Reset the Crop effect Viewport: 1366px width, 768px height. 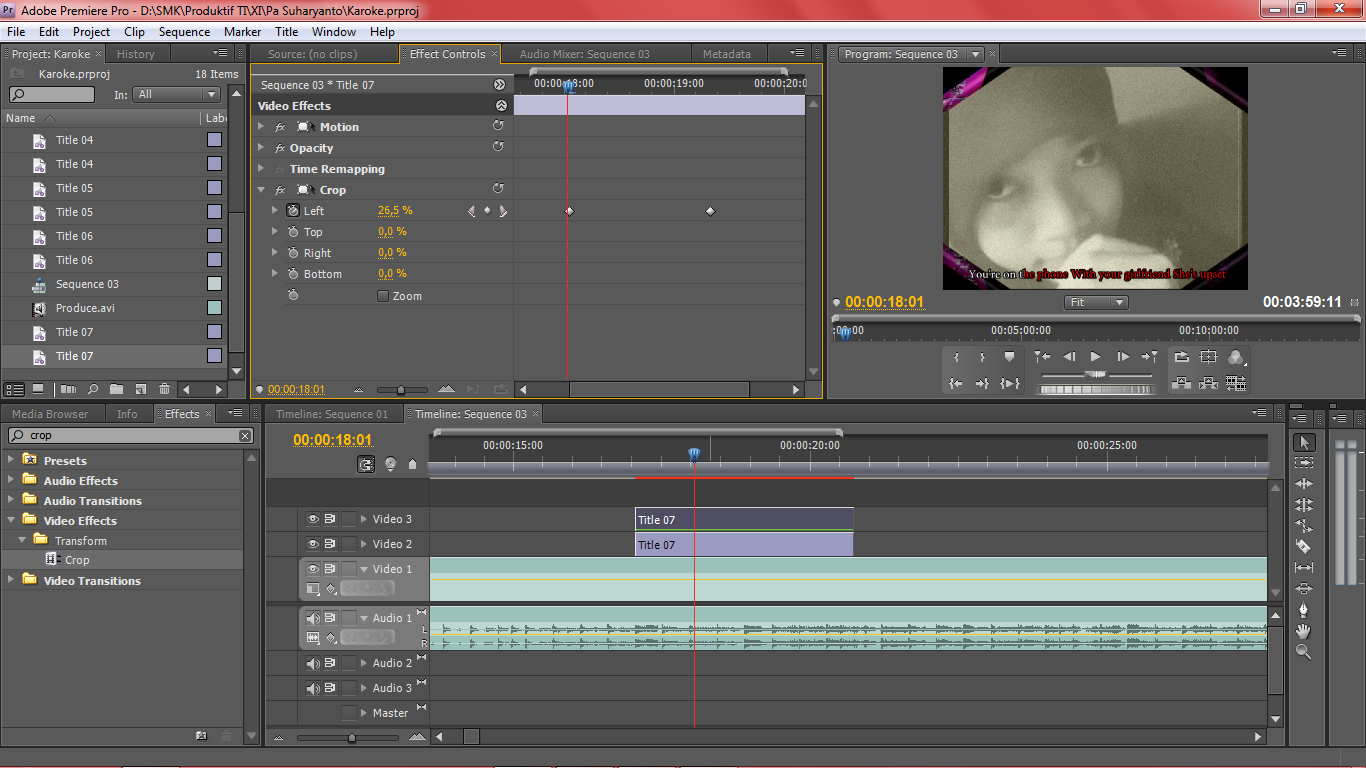[x=498, y=189]
